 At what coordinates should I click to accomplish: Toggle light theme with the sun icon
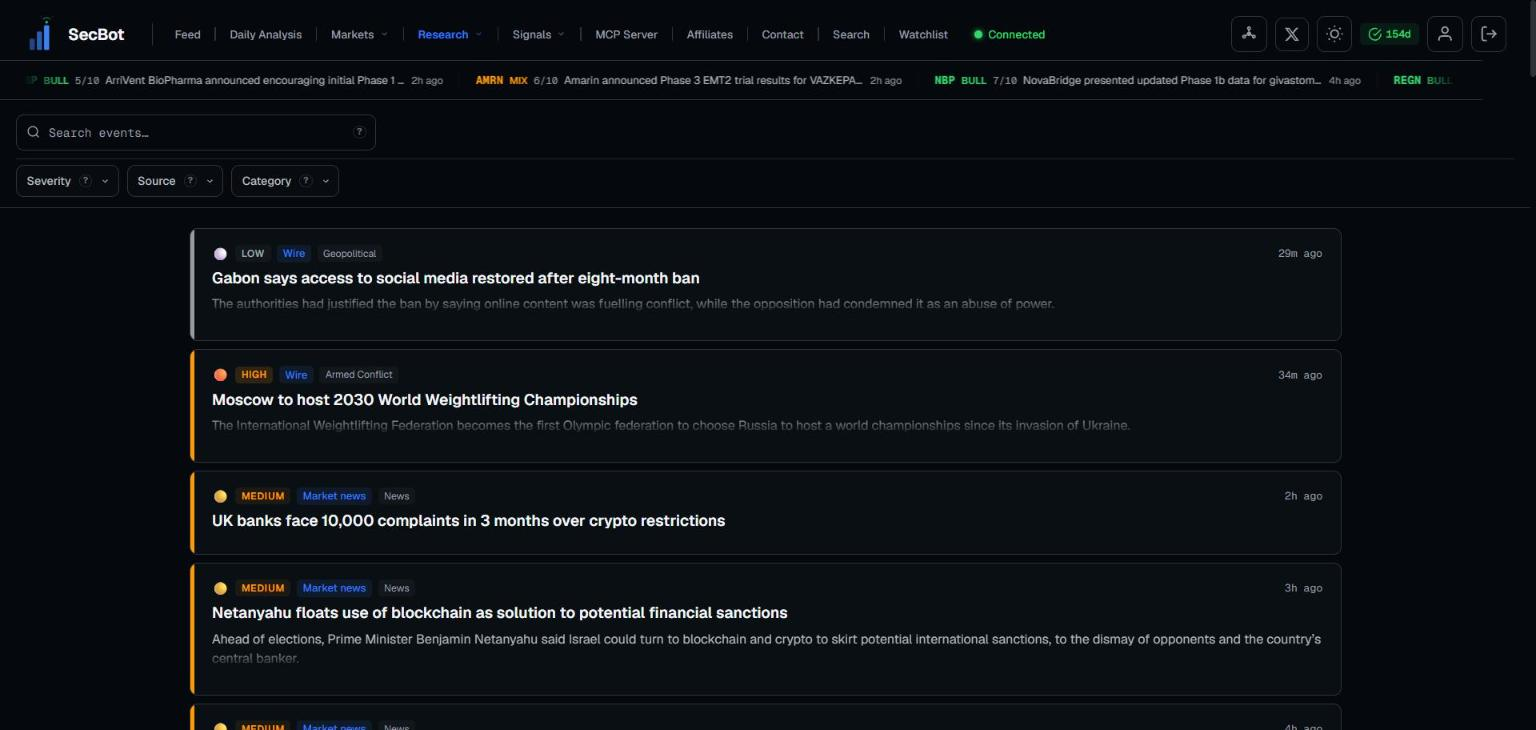pos(1334,34)
